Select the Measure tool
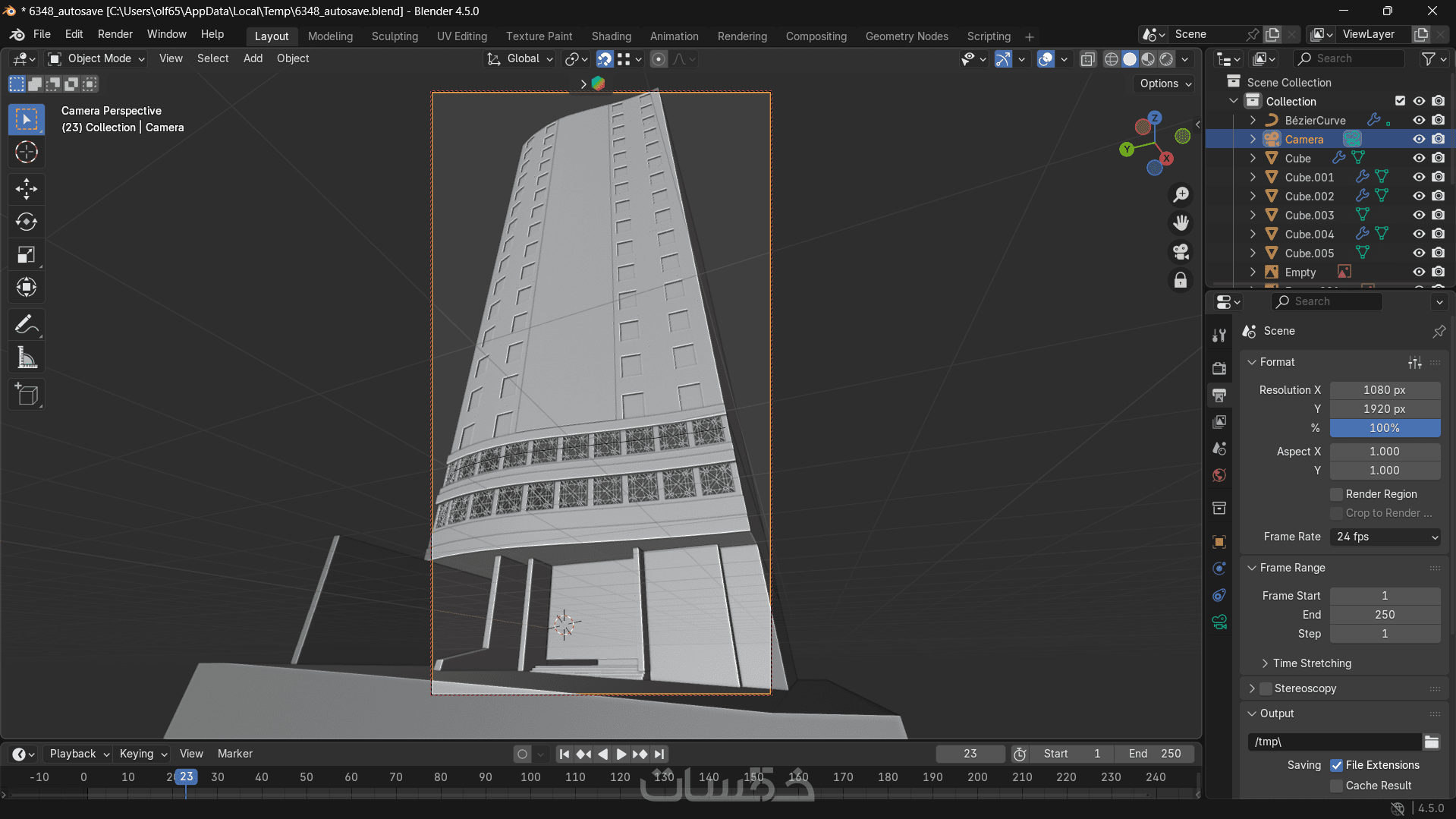Screen dimensions: 1456x819 27,358
